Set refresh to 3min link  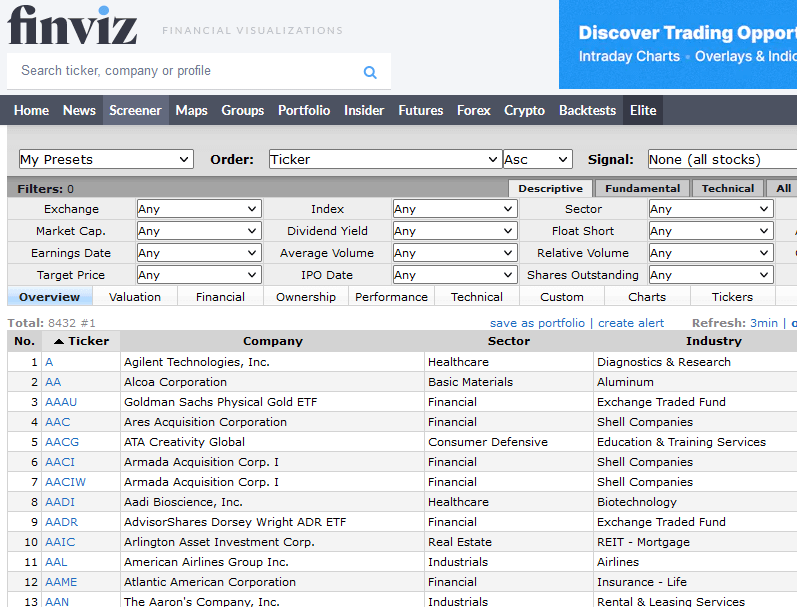click(764, 323)
